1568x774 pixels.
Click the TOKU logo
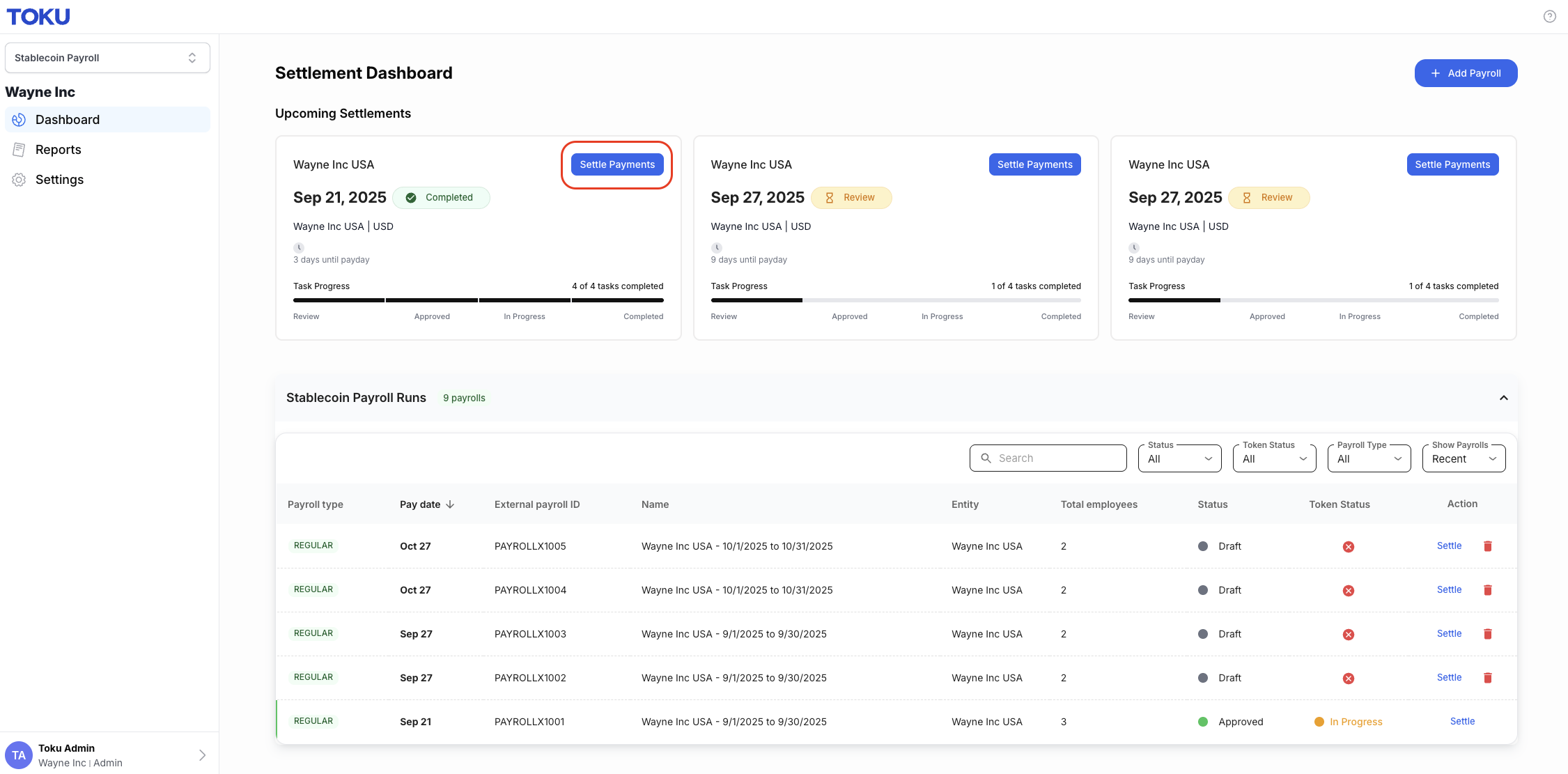tap(38, 17)
